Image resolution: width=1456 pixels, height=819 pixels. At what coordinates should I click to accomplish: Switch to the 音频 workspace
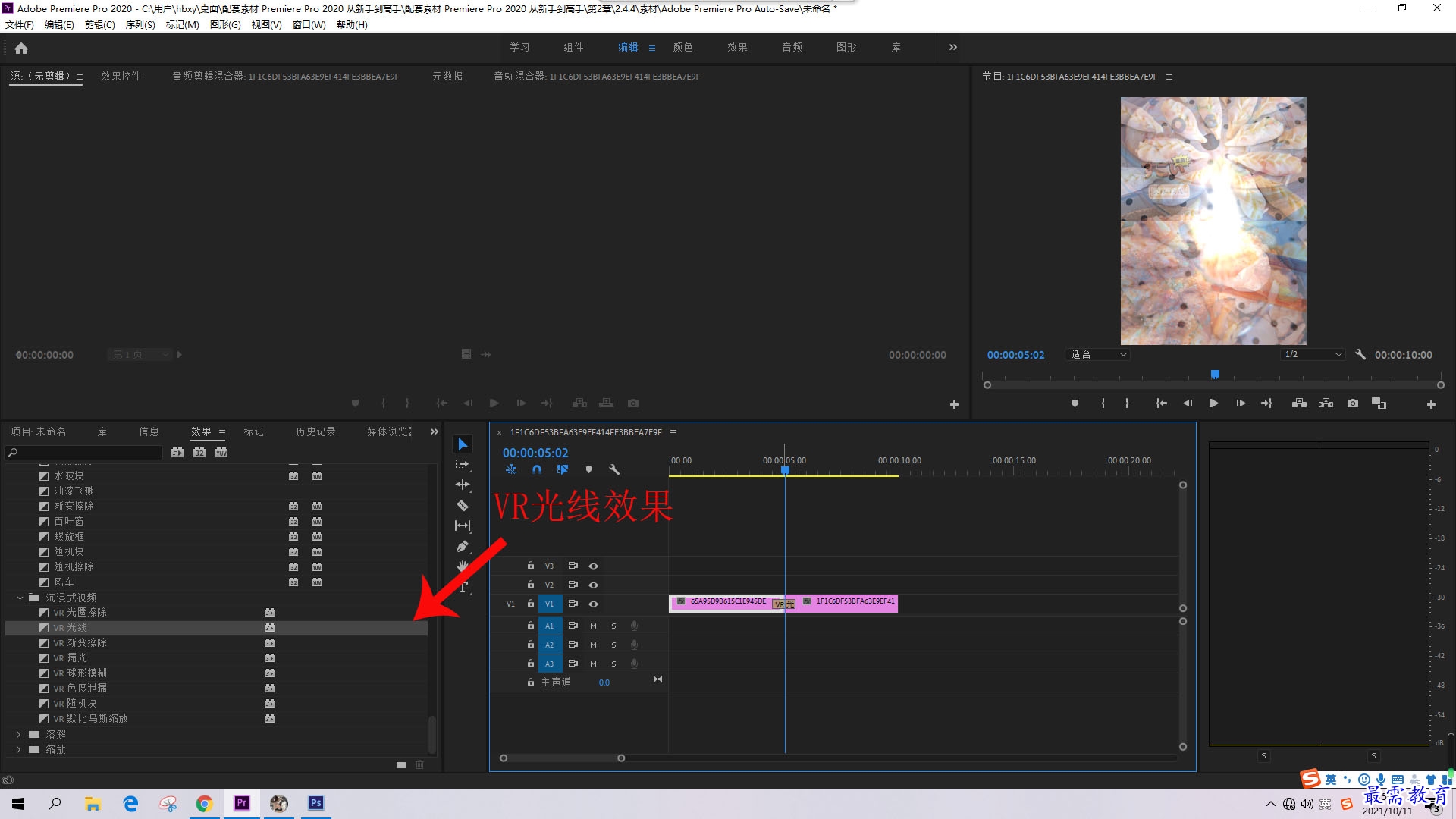[x=792, y=48]
